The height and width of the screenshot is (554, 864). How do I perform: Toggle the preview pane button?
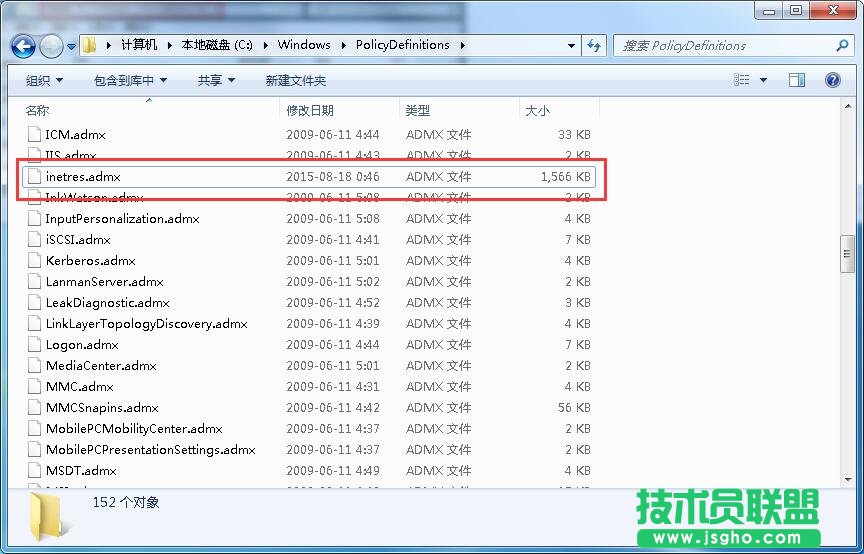click(797, 80)
